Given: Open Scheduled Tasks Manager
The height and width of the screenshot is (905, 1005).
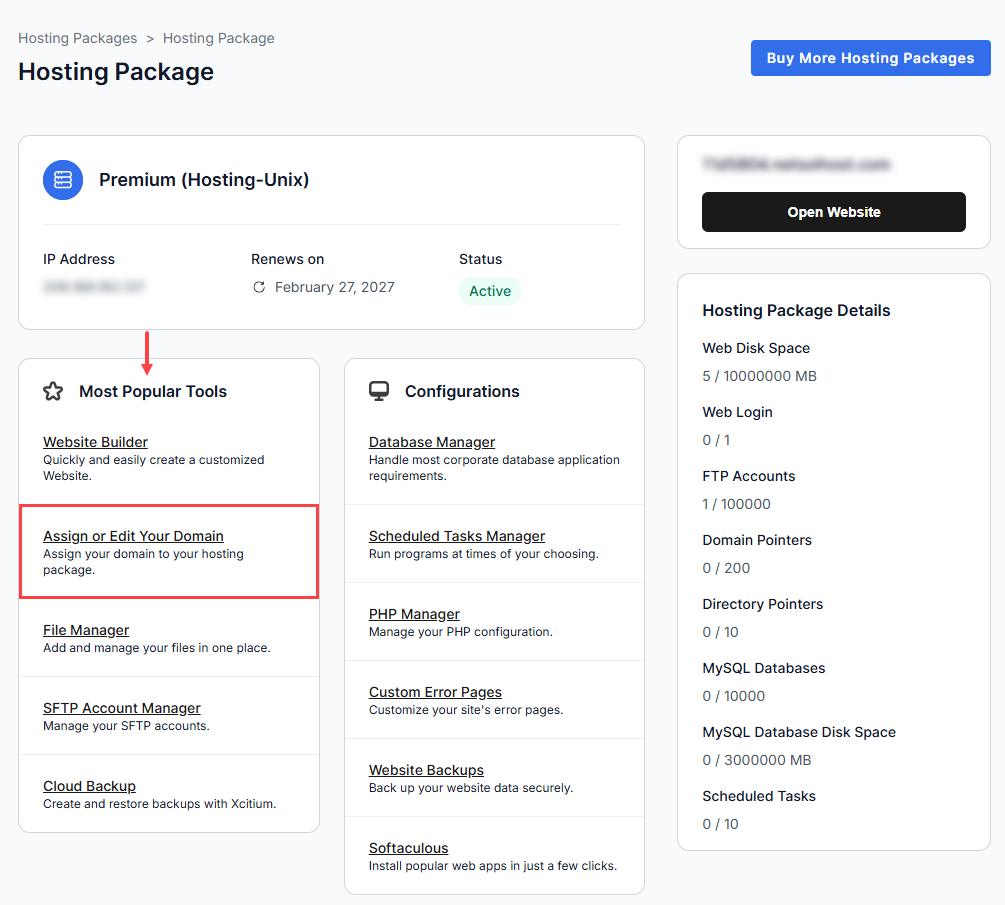Looking at the screenshot, I should 456,536.
